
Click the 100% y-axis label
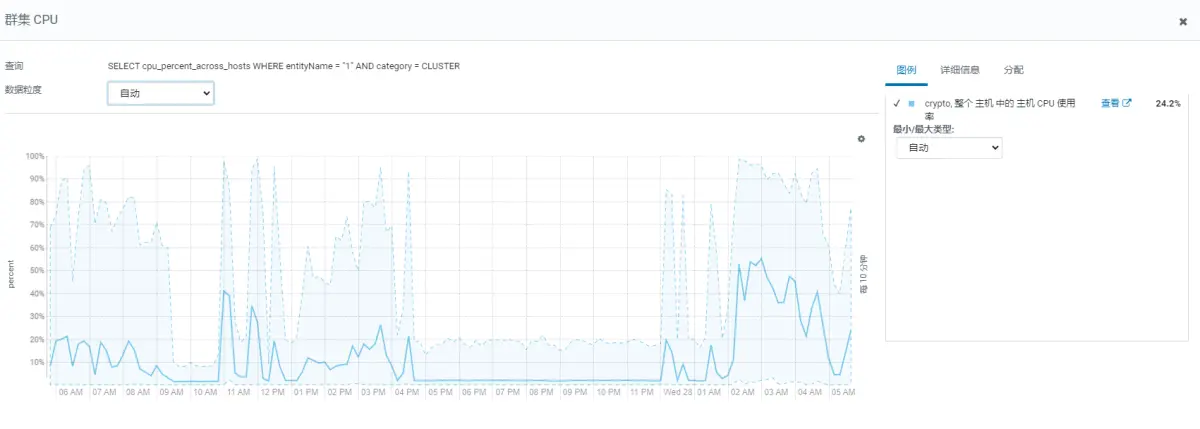[35, 157]
